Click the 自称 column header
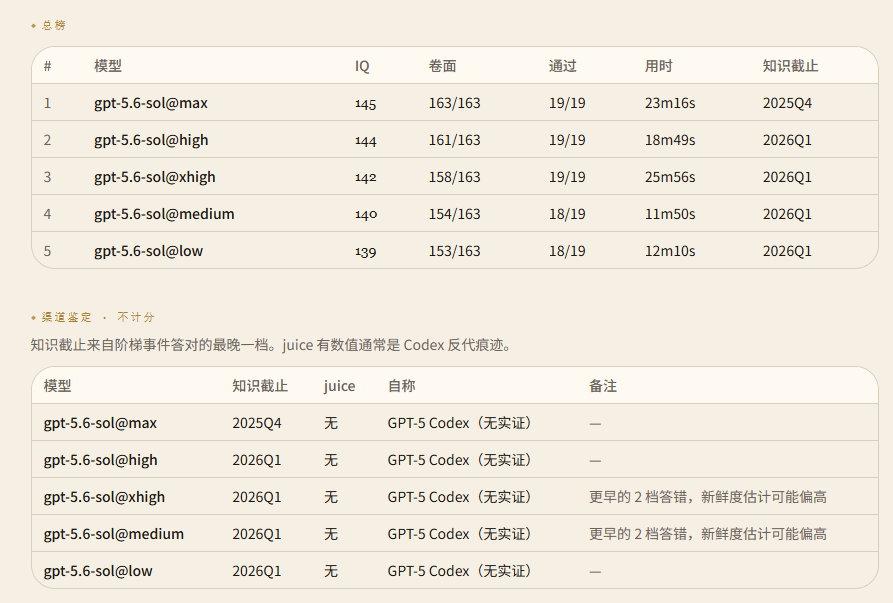The image size is (893, 603). pyautogui.click(x=402, y=386)
